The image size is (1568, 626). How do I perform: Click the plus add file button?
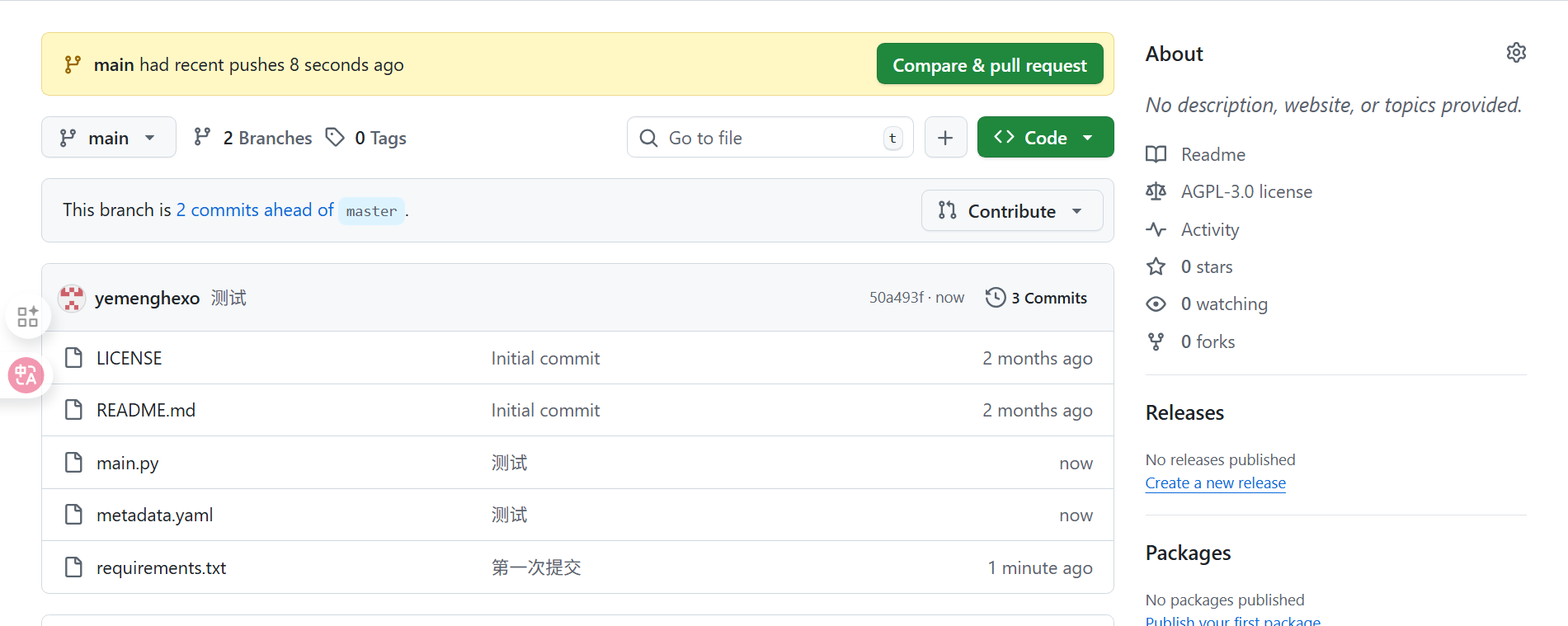click(945, 138)
